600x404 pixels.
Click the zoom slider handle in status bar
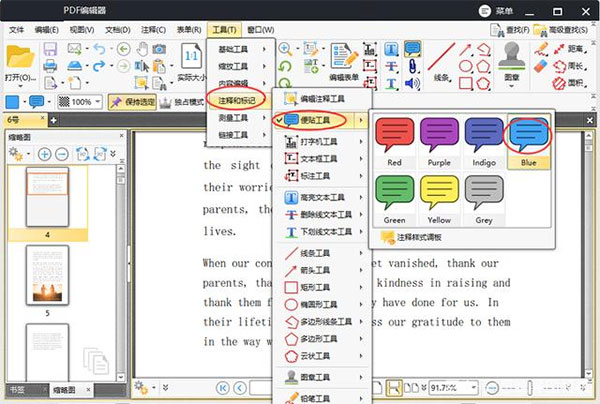tap(530, 388)
